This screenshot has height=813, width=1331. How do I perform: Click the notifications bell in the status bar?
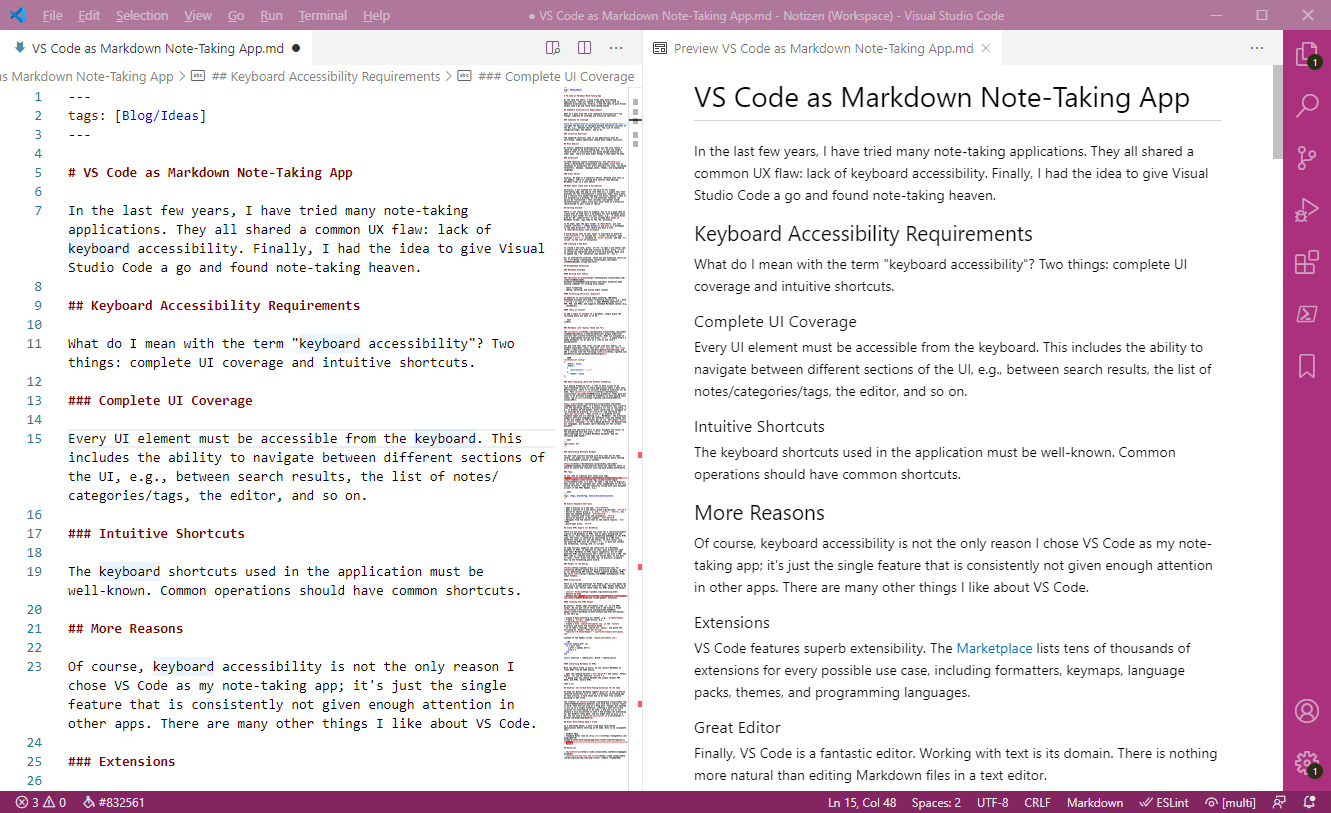pyautogui.click(x=1308, y=802)
